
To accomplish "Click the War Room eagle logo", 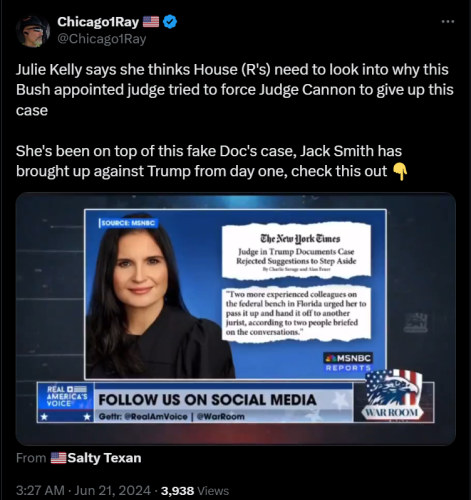I will [x=393, y=396].
